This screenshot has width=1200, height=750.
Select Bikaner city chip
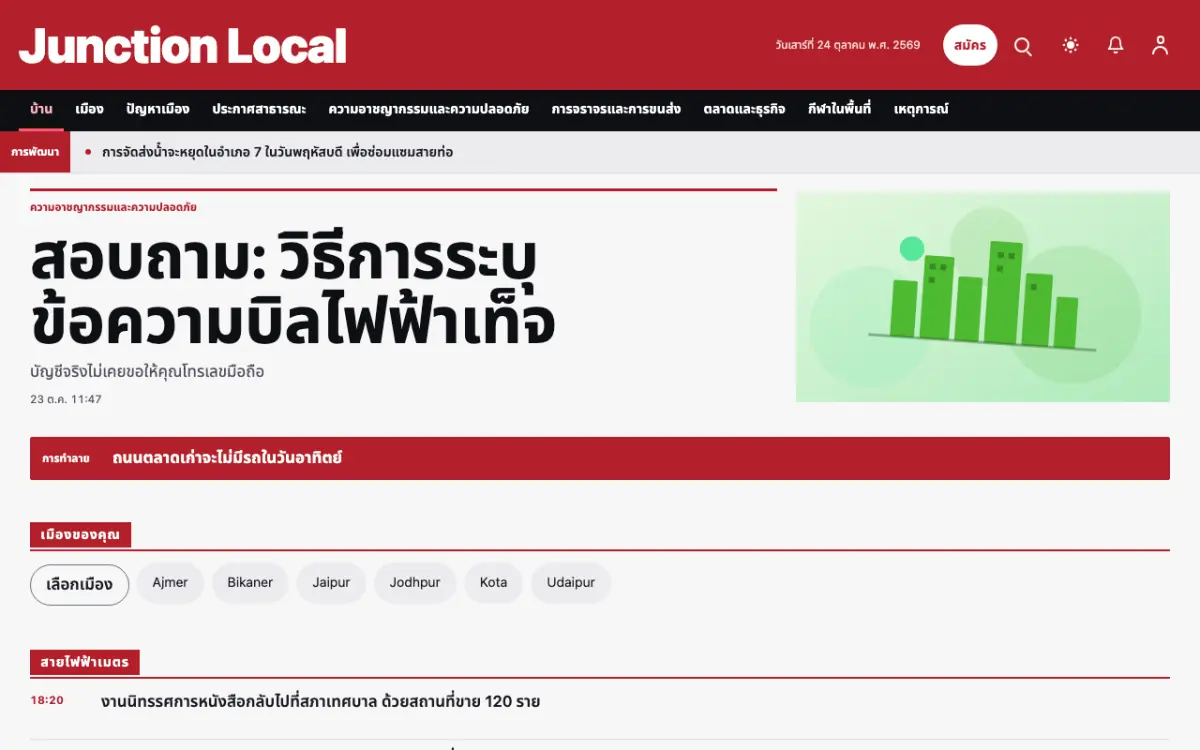coord(250,583)
